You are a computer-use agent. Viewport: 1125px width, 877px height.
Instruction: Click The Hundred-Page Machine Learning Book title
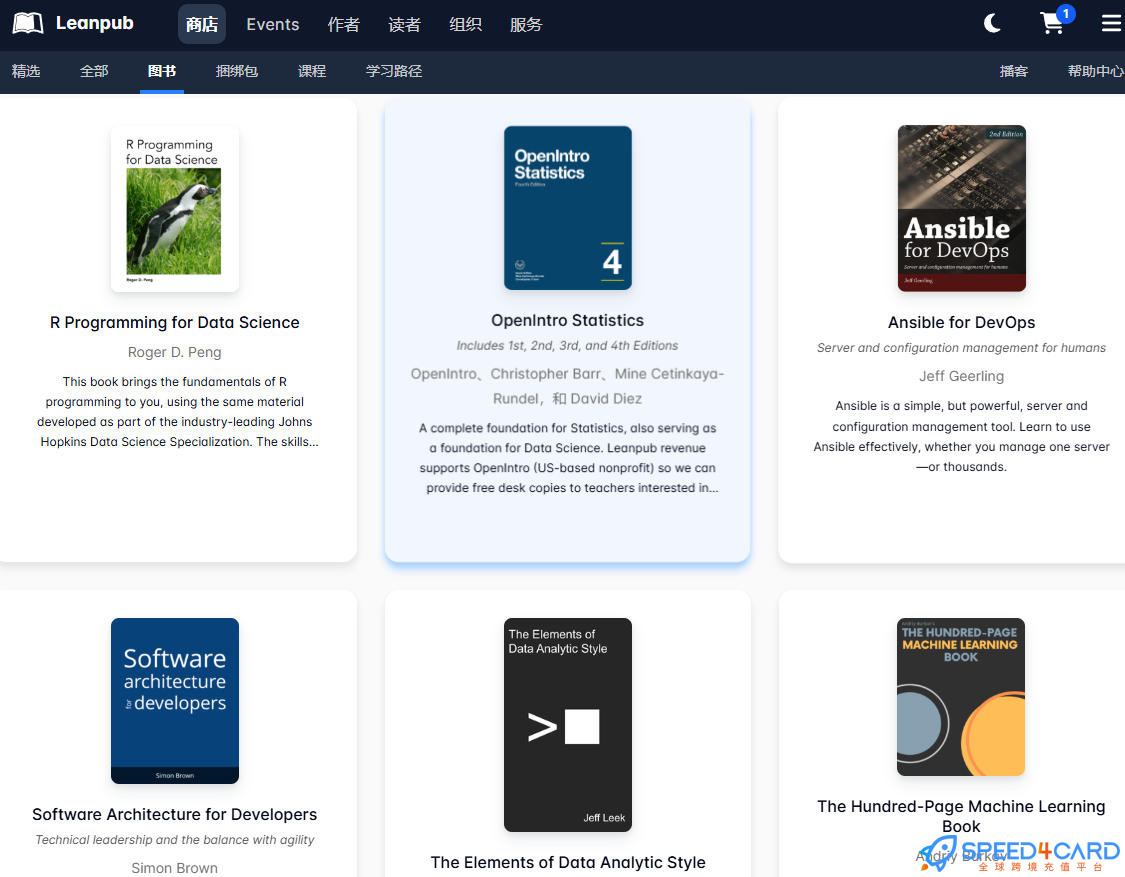pos(961,816)
